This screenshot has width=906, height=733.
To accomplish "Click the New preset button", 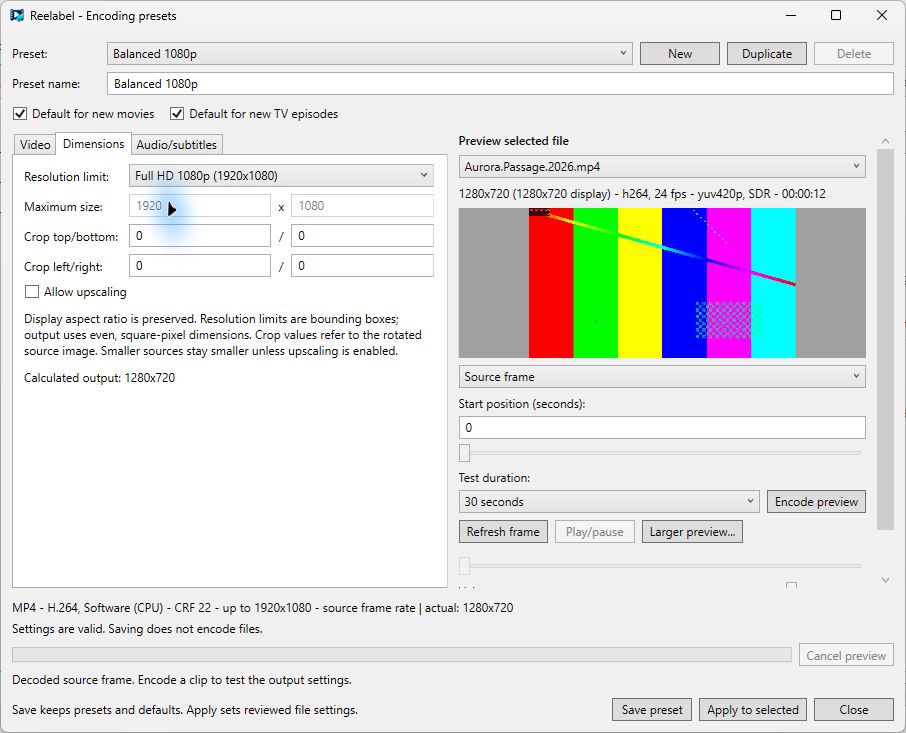I will click(680, 54).
